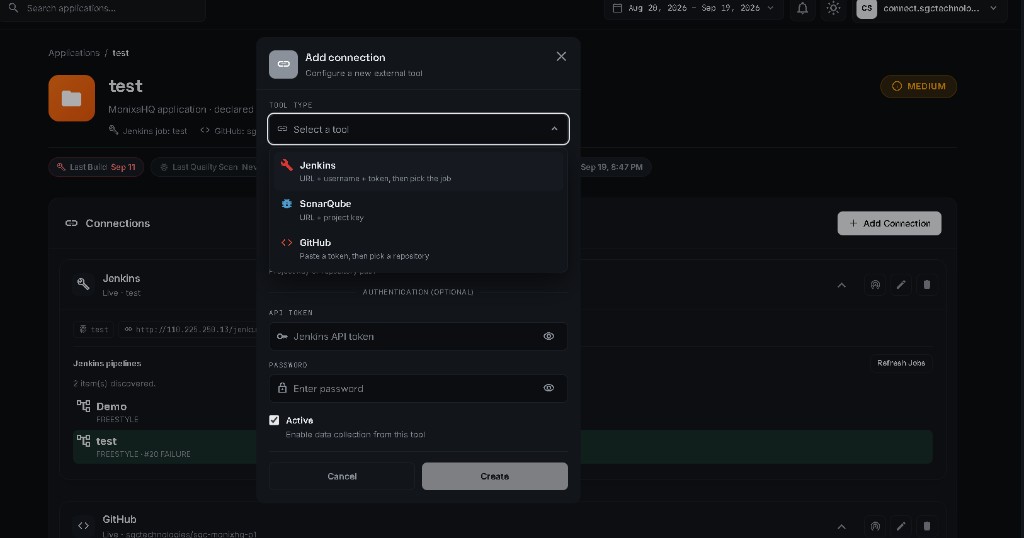Collapse the Jenkins connection card
The image size is (1024, 538).
click(x=841, y=285)
